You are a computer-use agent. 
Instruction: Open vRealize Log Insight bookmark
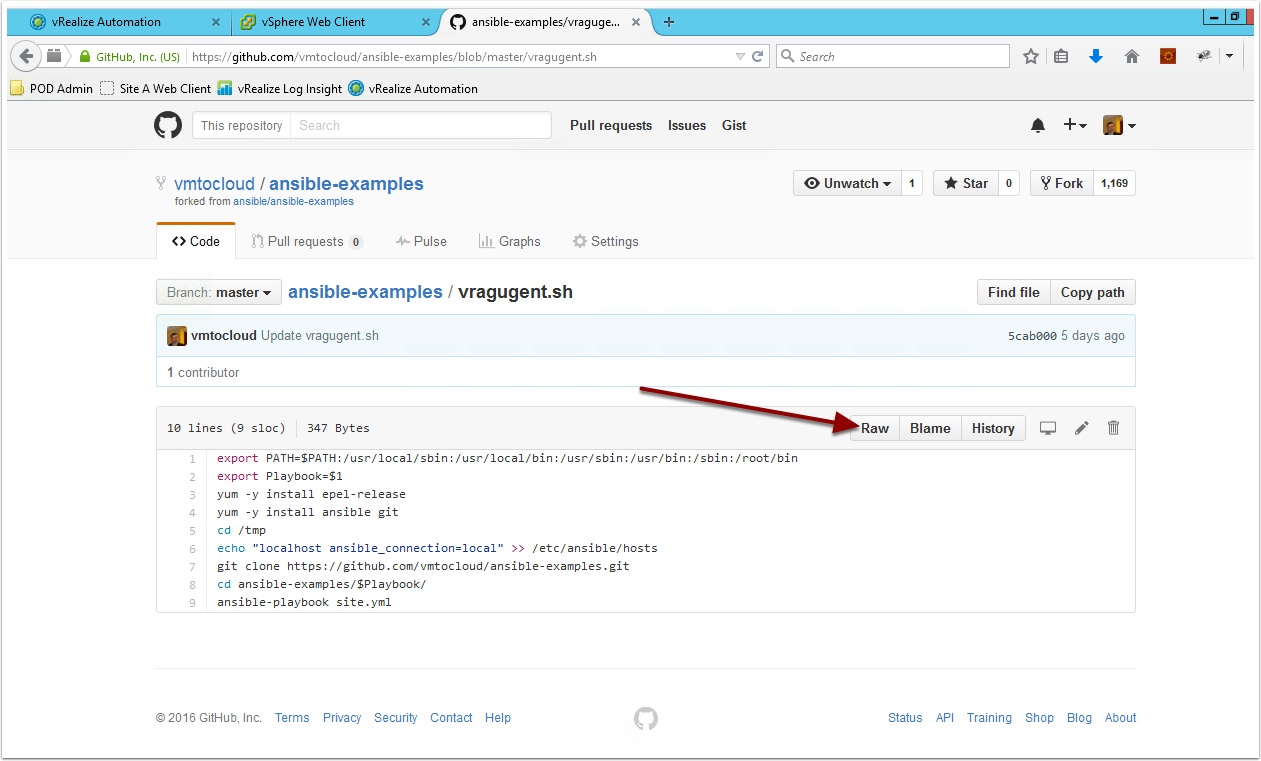point(280,88)
